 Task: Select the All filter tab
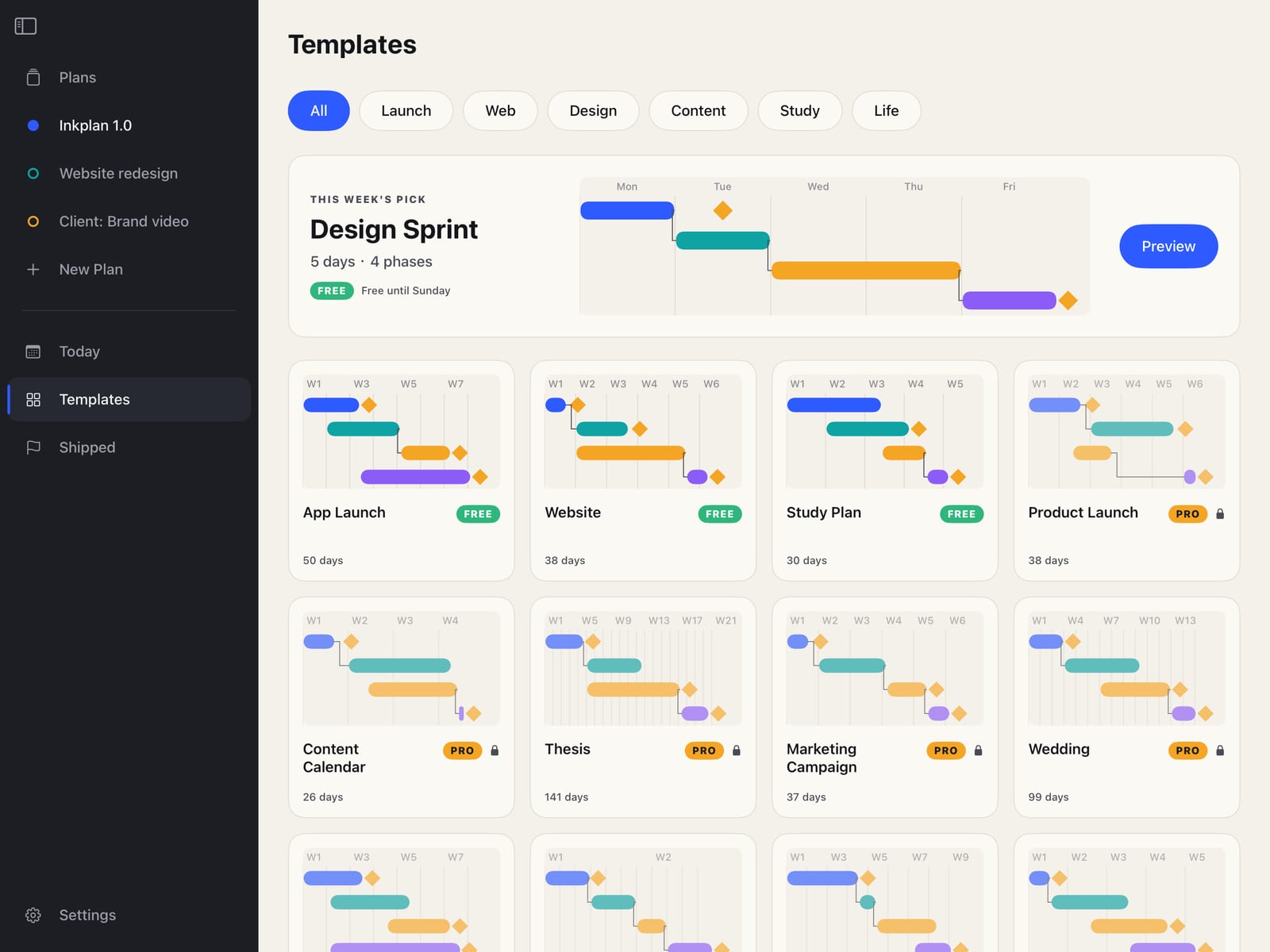point(319,111)
